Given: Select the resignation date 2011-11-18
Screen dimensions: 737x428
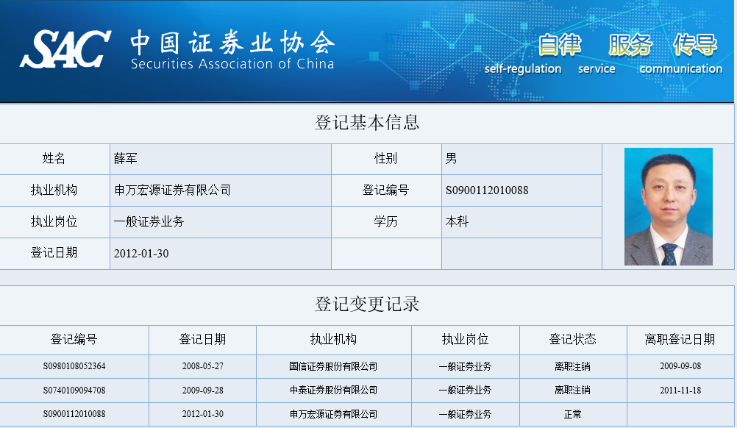Looking at the screenshot, I should (680, 390).
